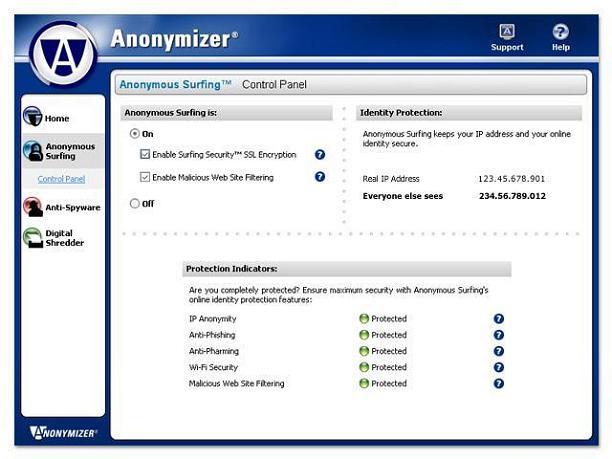The height and width of the screenshot is (459, 612).
Task: Select the On radio button
Action: [135, 134]
